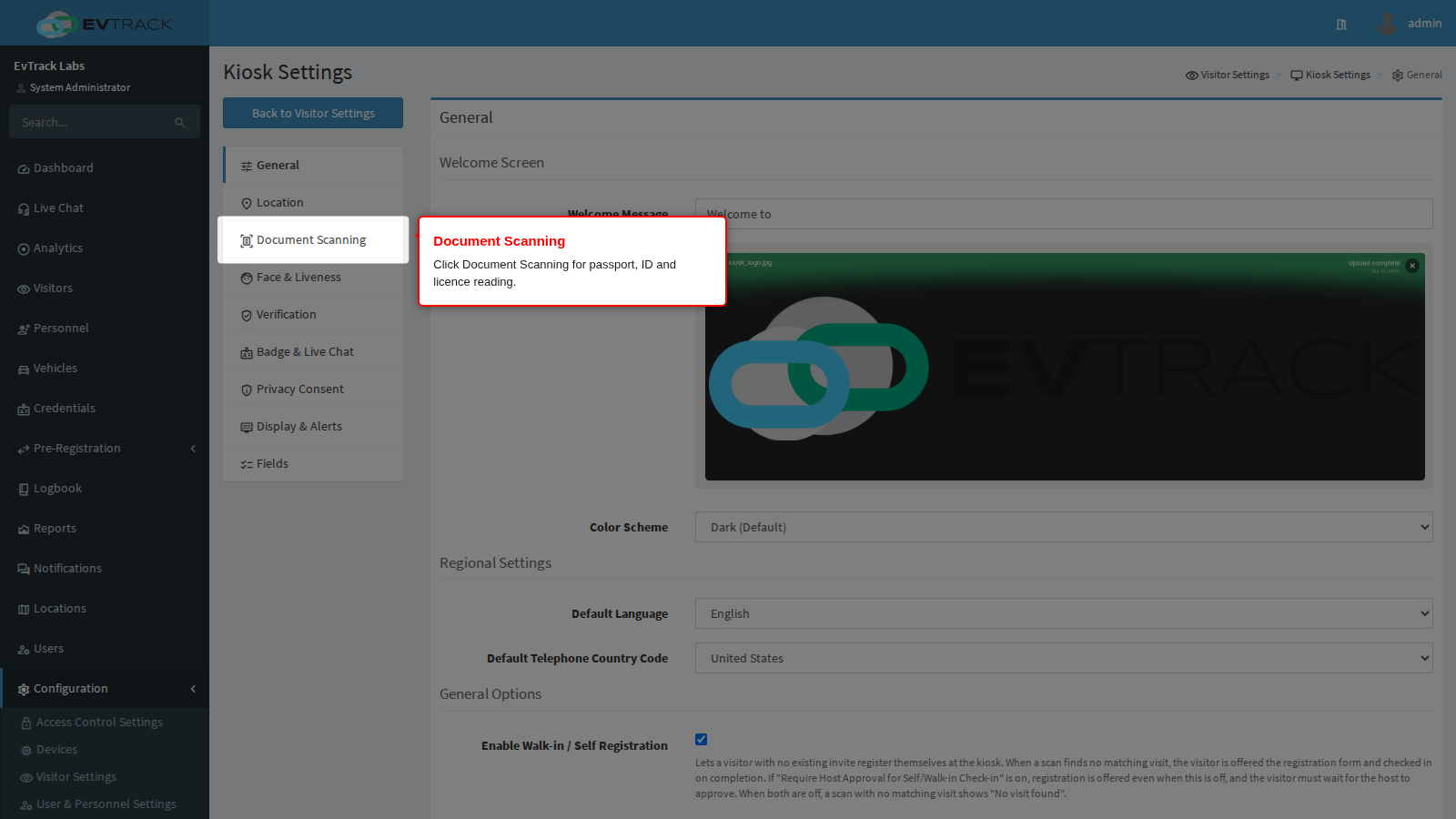Click the admin user avatar

pos(1387,23)
